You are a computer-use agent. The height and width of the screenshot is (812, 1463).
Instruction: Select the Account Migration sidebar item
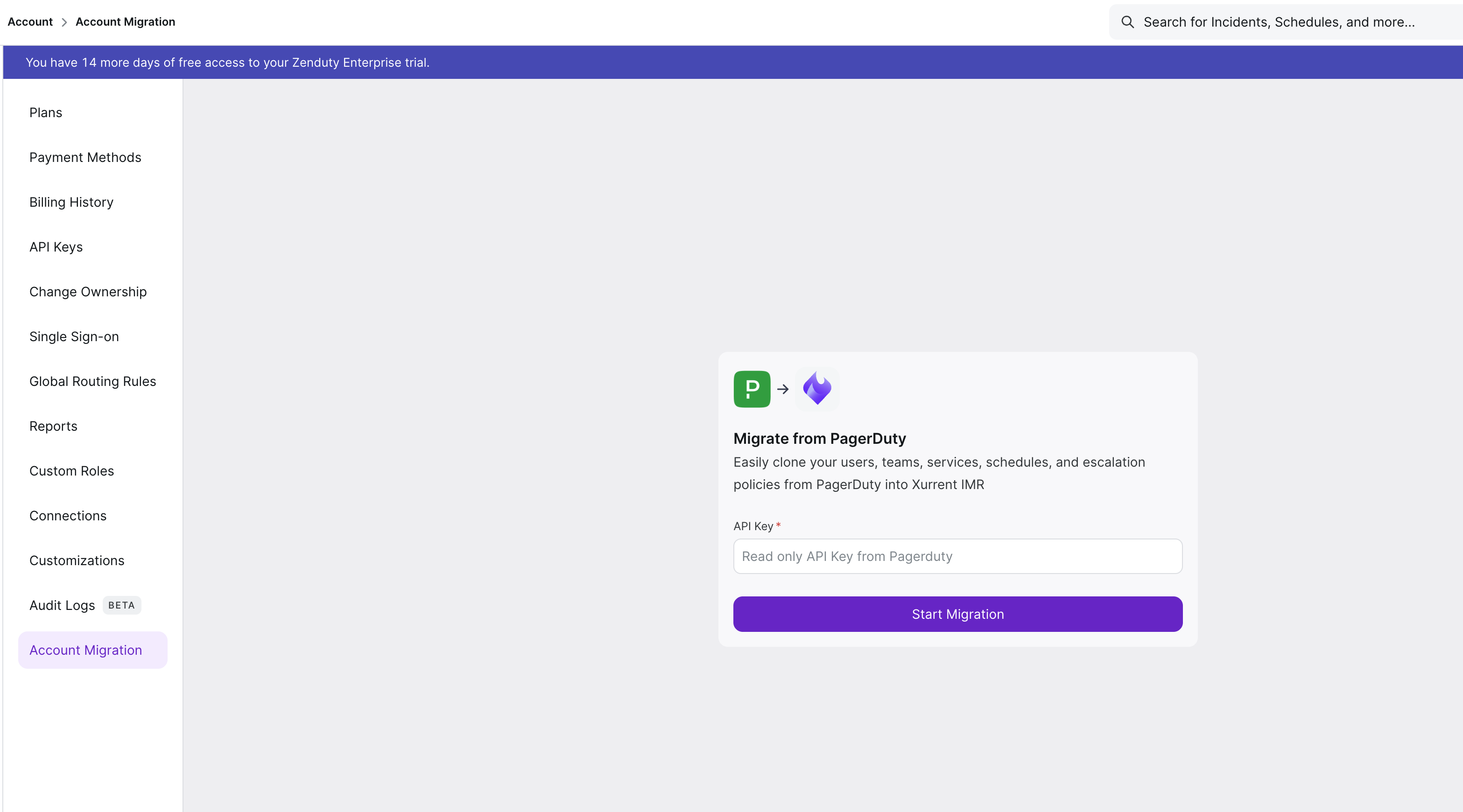[x=86, y=650]
